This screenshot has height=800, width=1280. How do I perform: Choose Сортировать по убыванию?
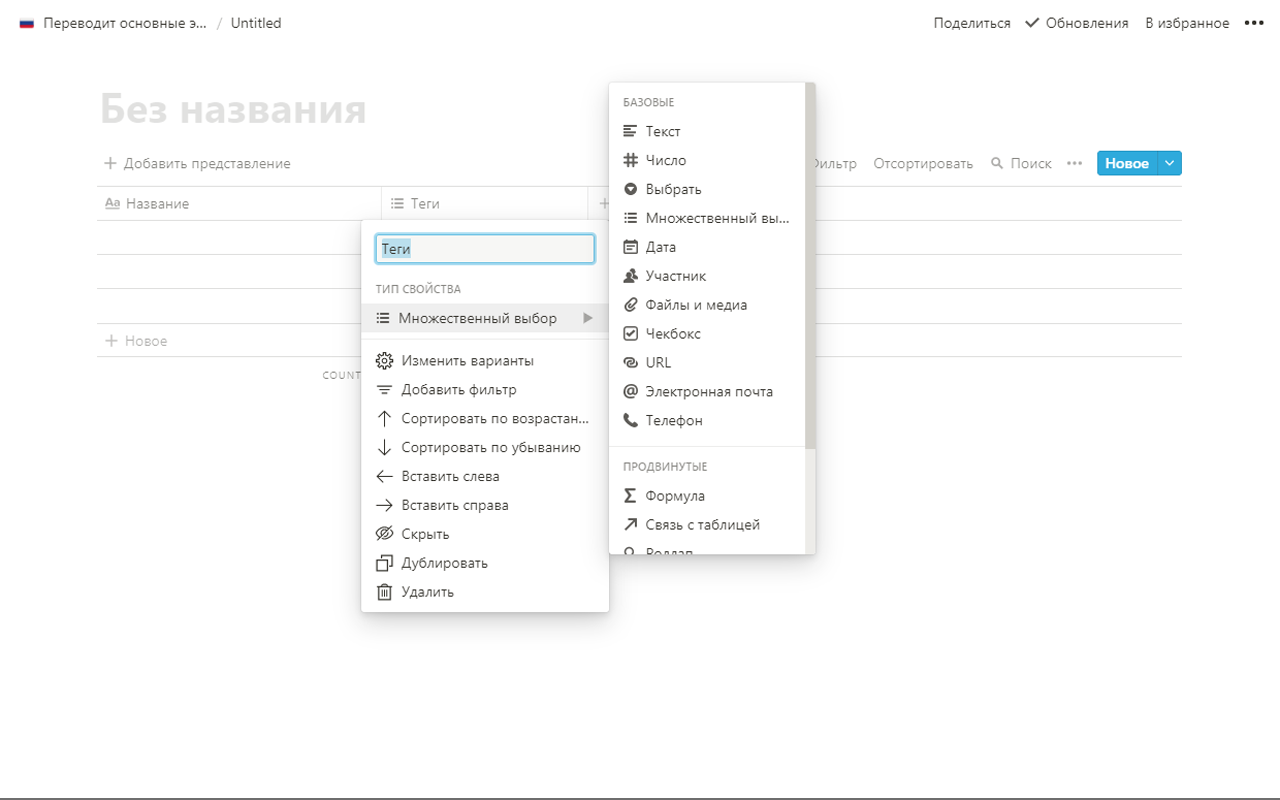point(490,448)
